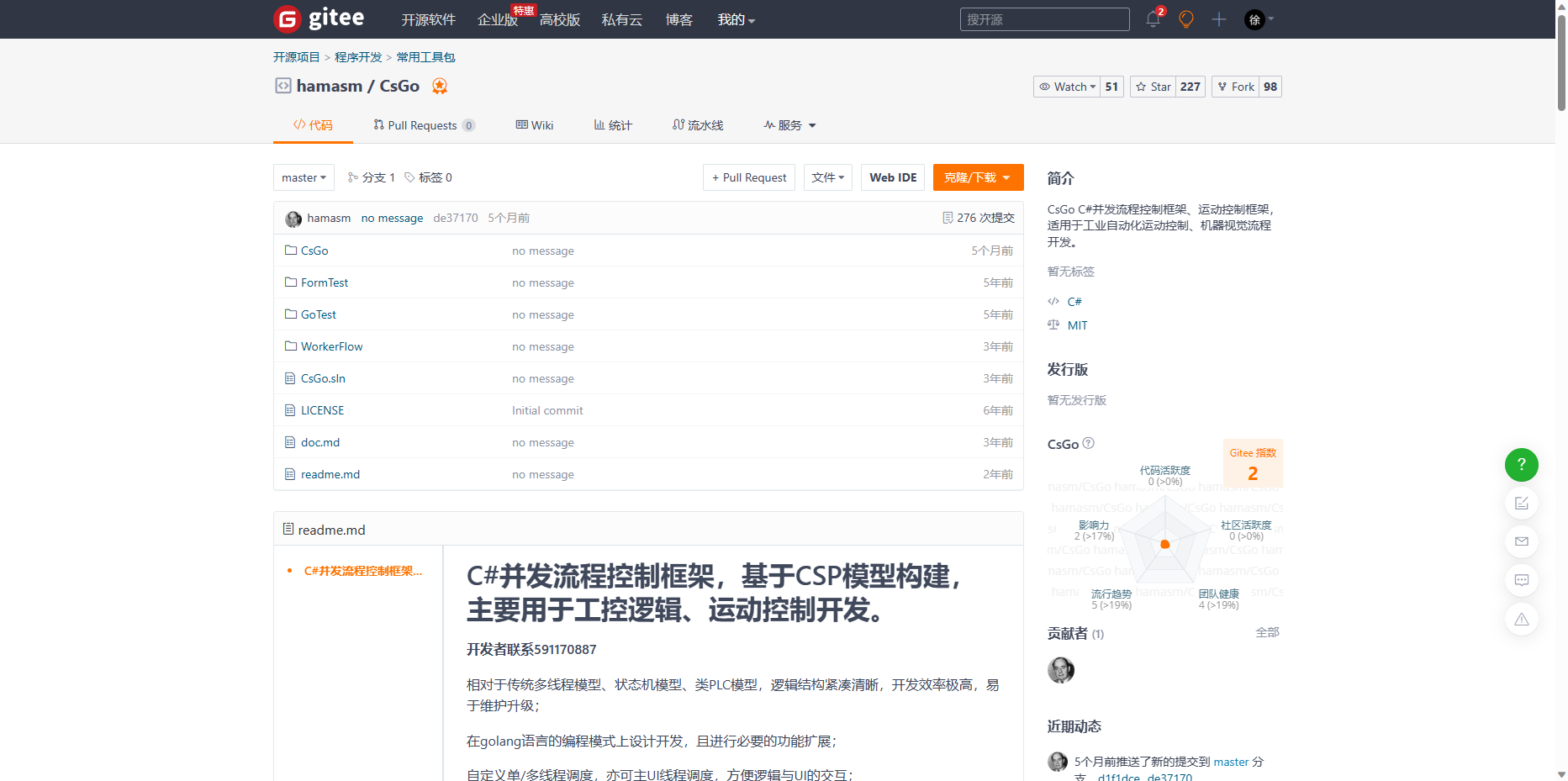Screen dimensions: 1568x781
Task: Click the GoTest folder icon
Action: 291,314
